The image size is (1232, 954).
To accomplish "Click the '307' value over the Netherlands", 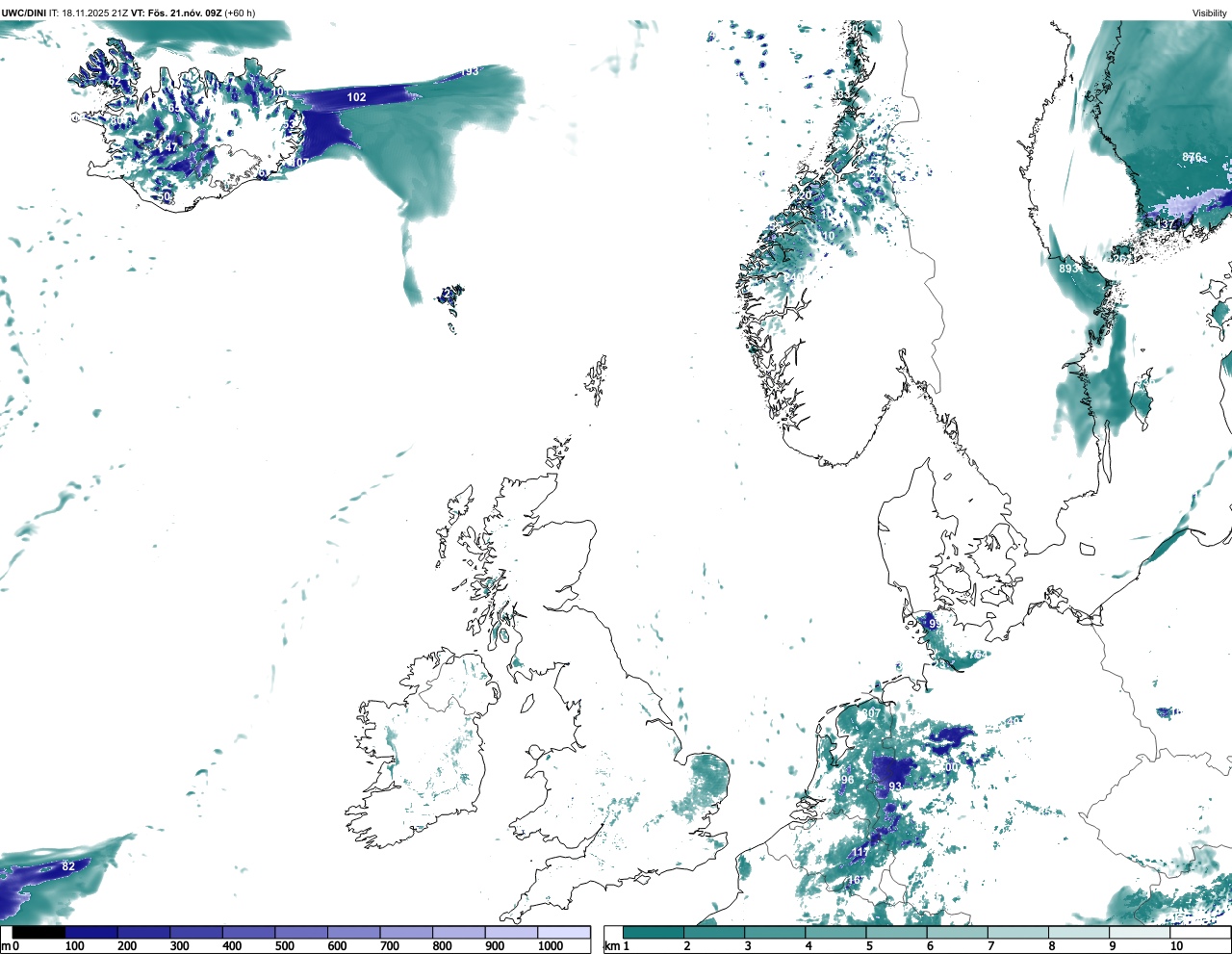I will pyautogui.click(x=871, y=713).
